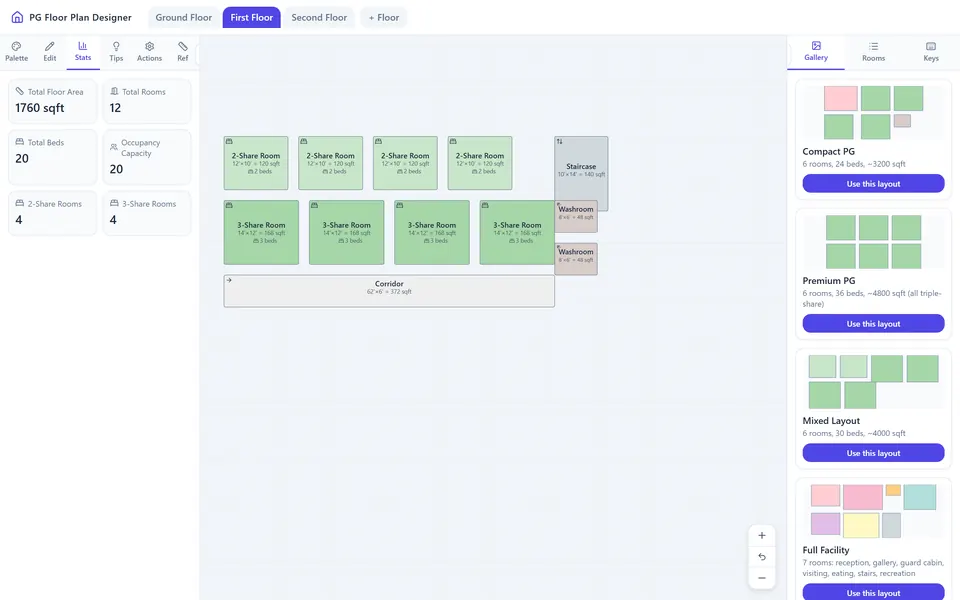Image resolution: width=960 pixels, height=600 pixels.
Task: Select the fourth 2-Share Room block
Action: point(480,163)
